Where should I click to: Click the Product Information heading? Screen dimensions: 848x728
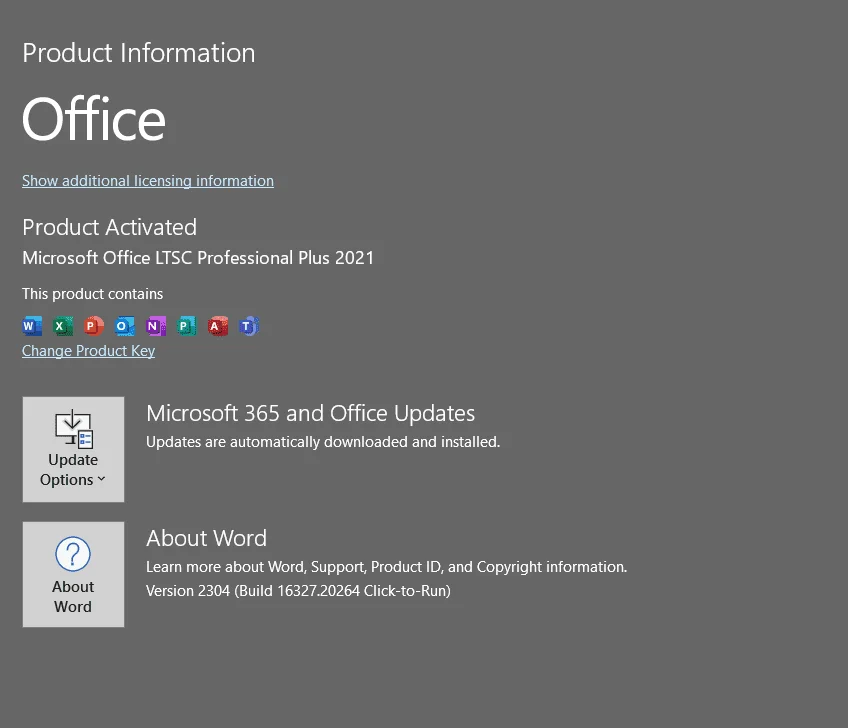tap(138, 53)
